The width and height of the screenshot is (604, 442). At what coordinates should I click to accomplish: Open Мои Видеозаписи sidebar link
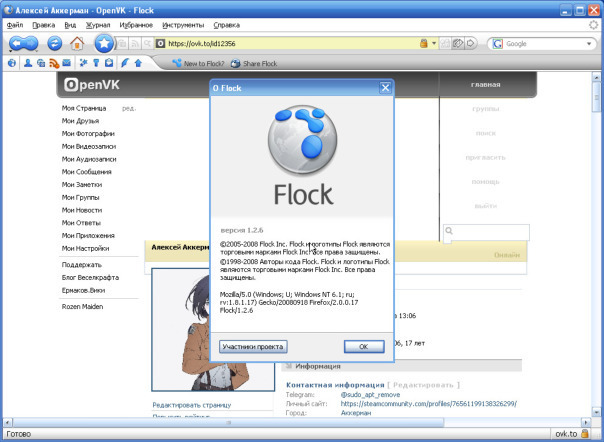coord(89,146)
